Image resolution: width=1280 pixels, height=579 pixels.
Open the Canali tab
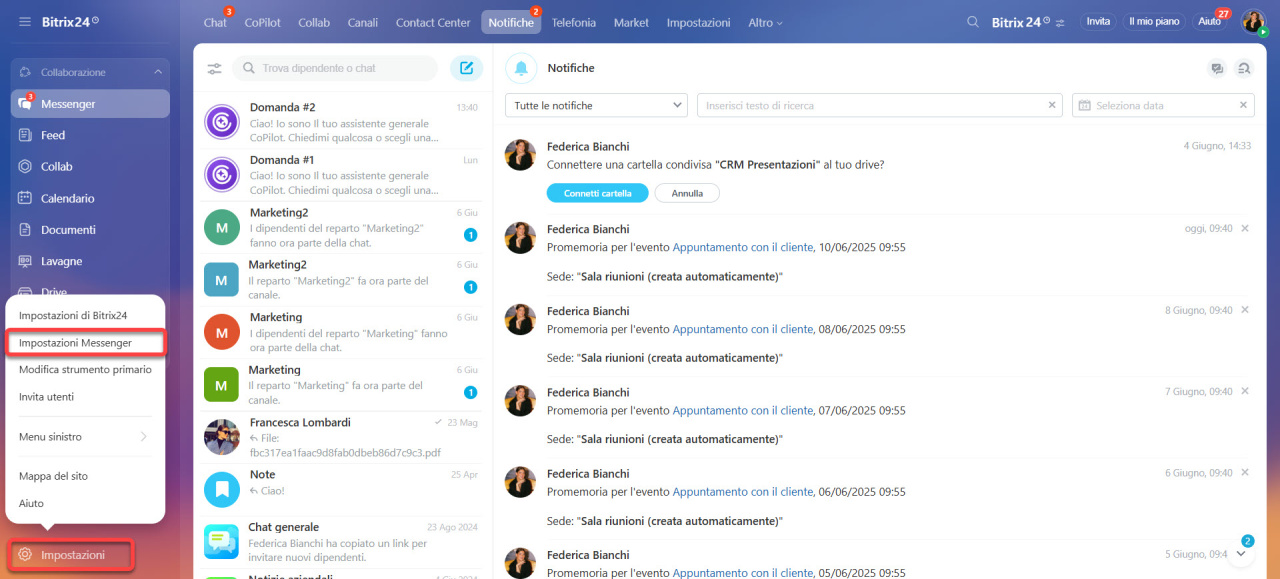click(x=363, y=22)
